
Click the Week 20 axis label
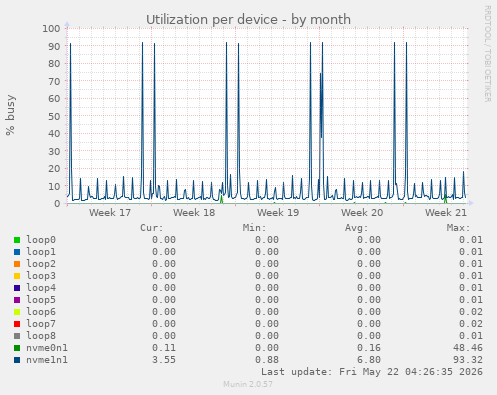point(362,213)
